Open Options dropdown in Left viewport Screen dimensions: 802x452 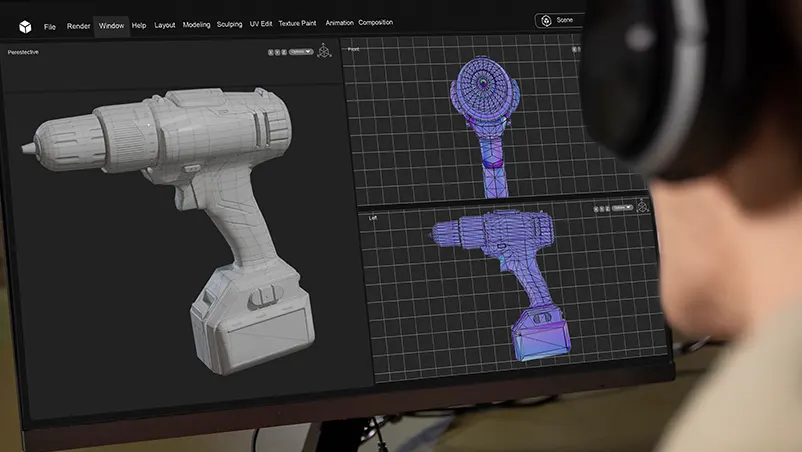622,208
